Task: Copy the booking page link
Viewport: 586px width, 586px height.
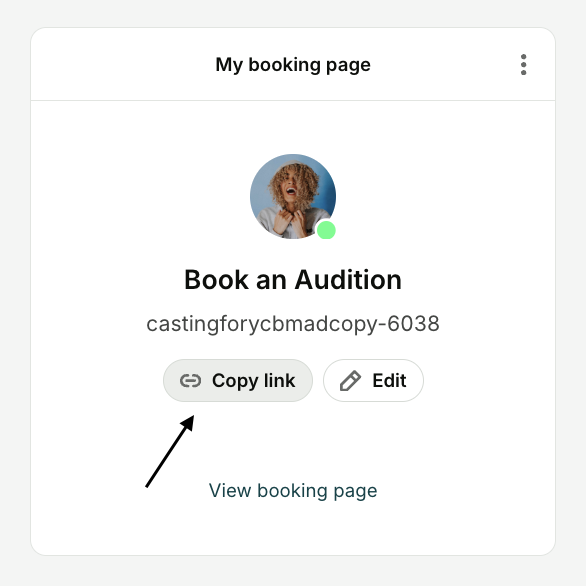Action: click(x=238, y=380)
